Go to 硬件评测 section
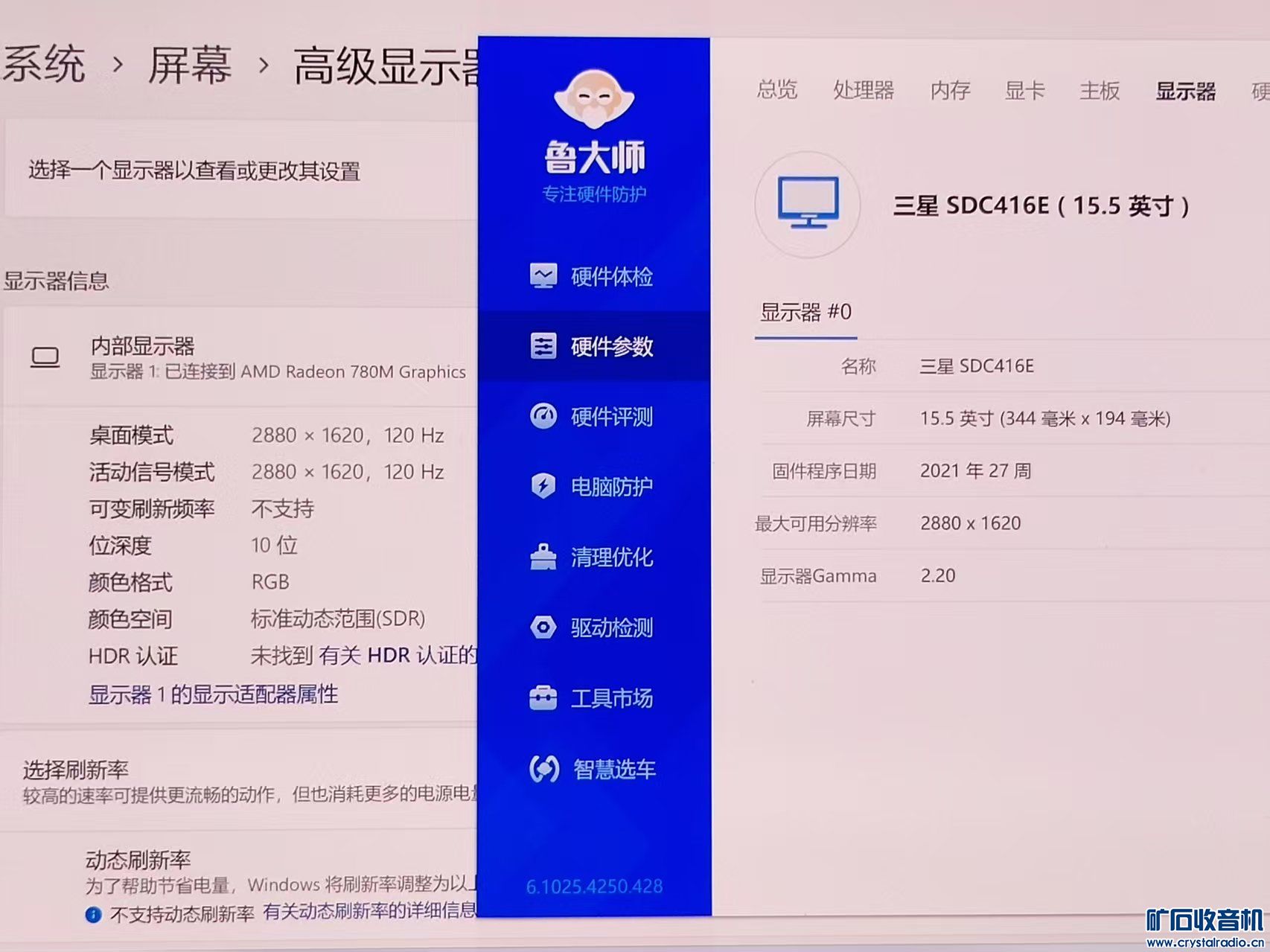 (594, 416)
